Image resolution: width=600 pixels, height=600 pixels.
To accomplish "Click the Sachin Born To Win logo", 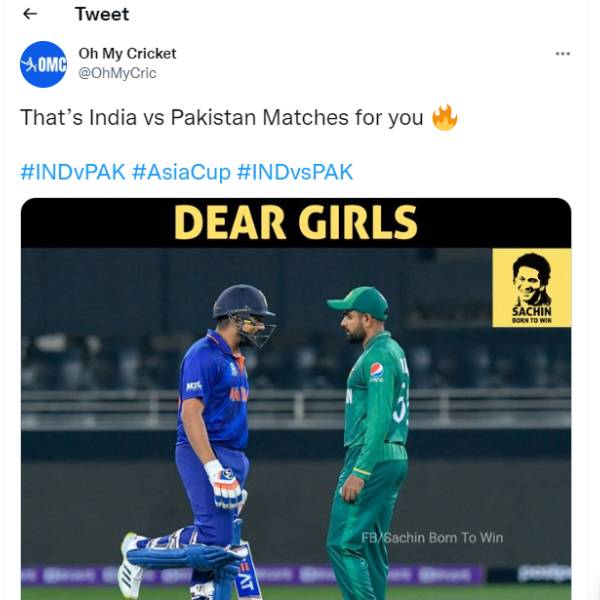I will pyautogui.click(x=531, y=287).
